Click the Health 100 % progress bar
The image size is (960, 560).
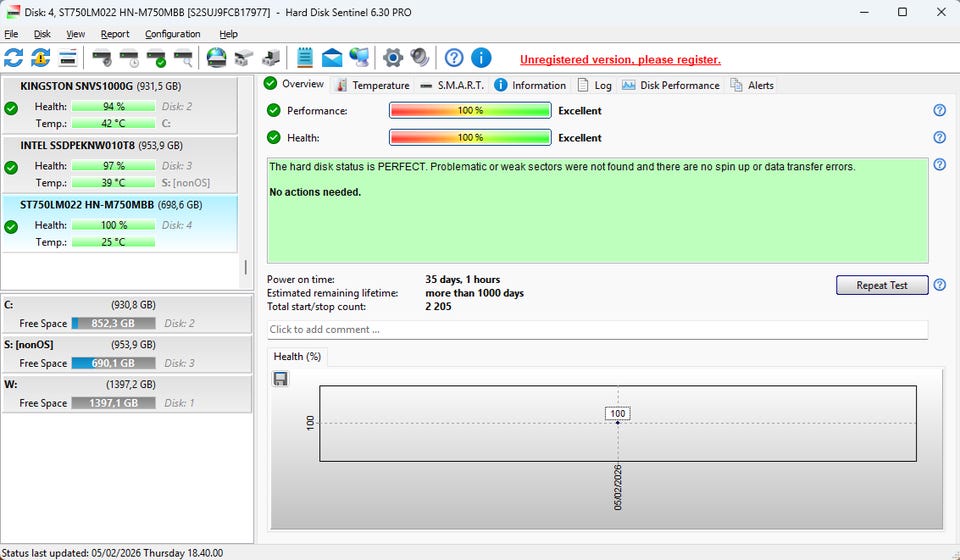pyautogui.click(x=470, y=138)
